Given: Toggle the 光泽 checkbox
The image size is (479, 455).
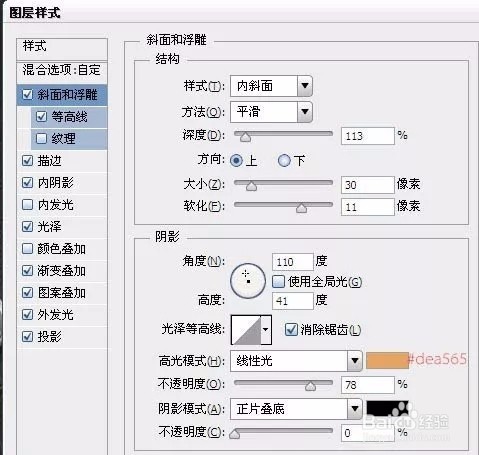Looking at the screenshot, I should [x=27, y=227].
